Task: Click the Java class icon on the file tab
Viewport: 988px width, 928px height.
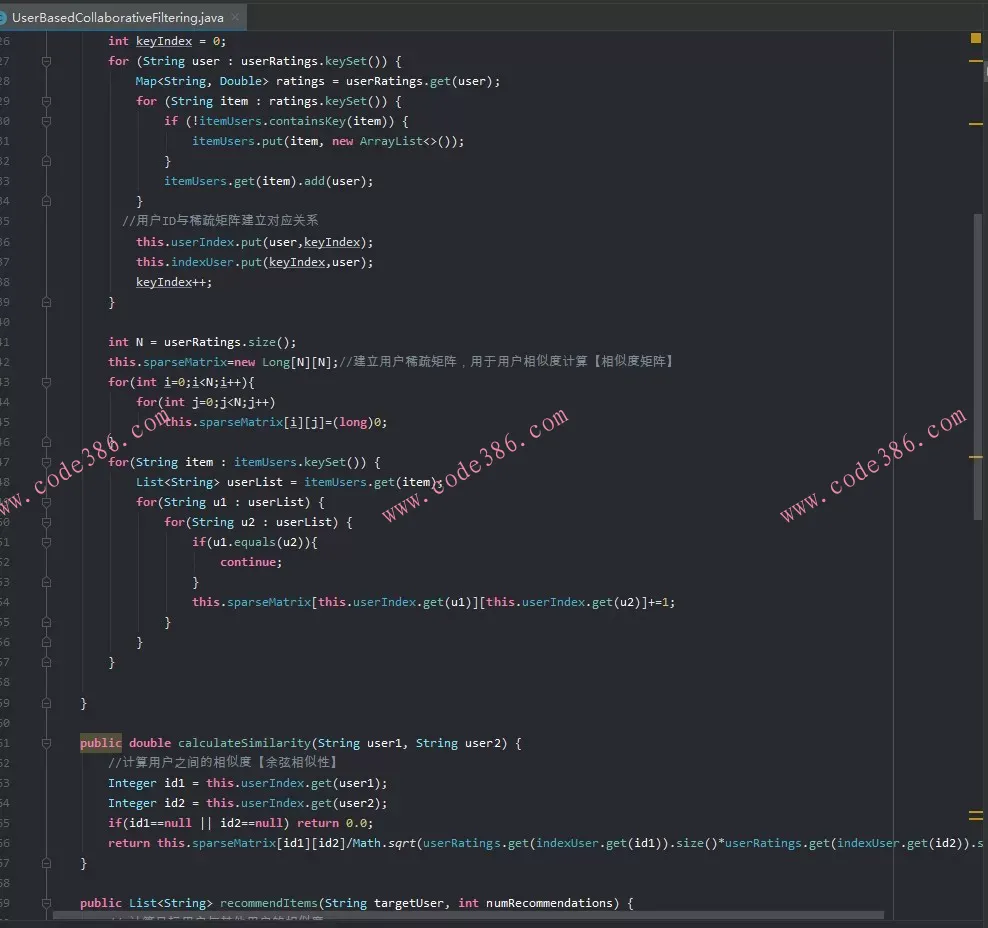Action: [x=3, y=18]
